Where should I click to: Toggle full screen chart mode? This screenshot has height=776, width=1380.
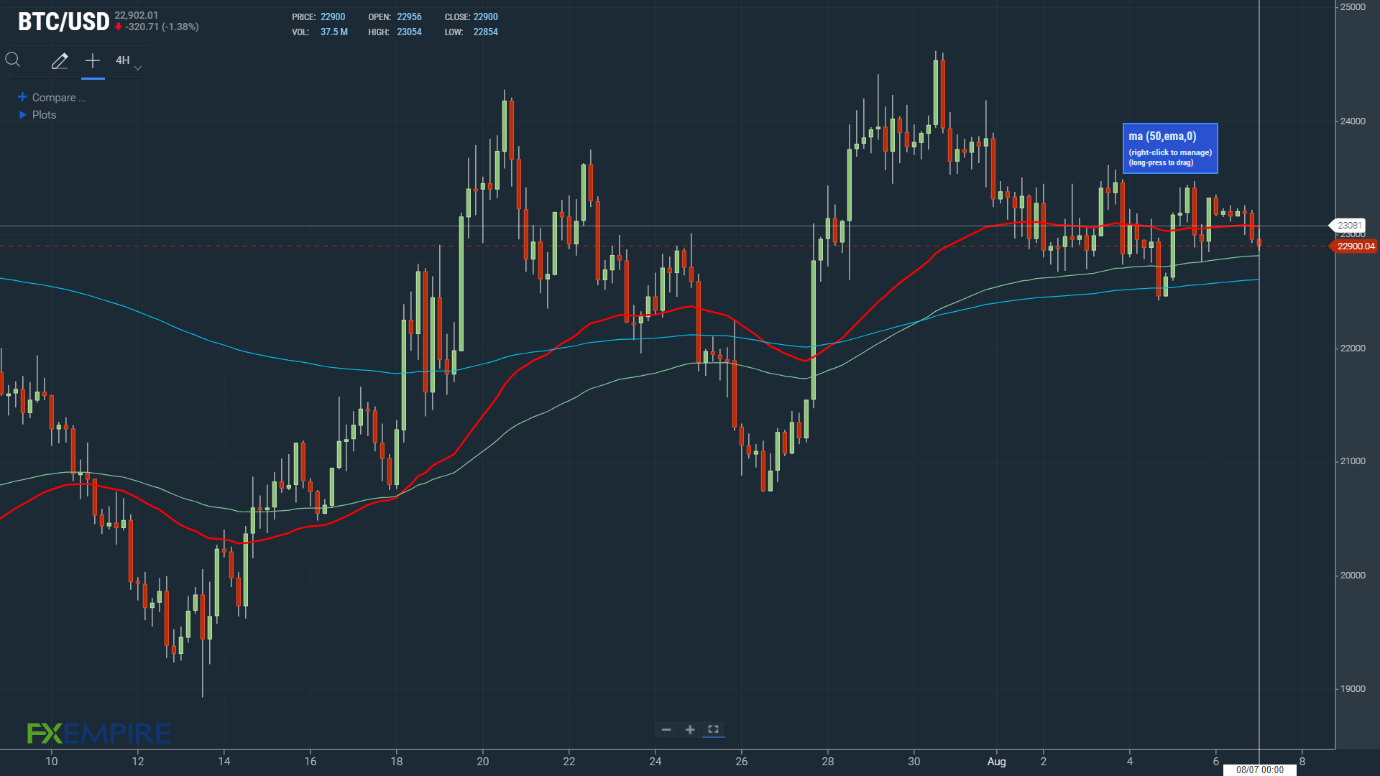pos(713,730)
